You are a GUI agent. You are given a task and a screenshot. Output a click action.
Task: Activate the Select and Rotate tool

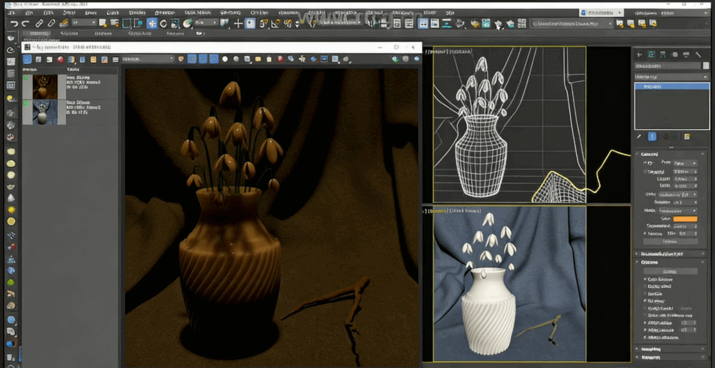(163, 24)
